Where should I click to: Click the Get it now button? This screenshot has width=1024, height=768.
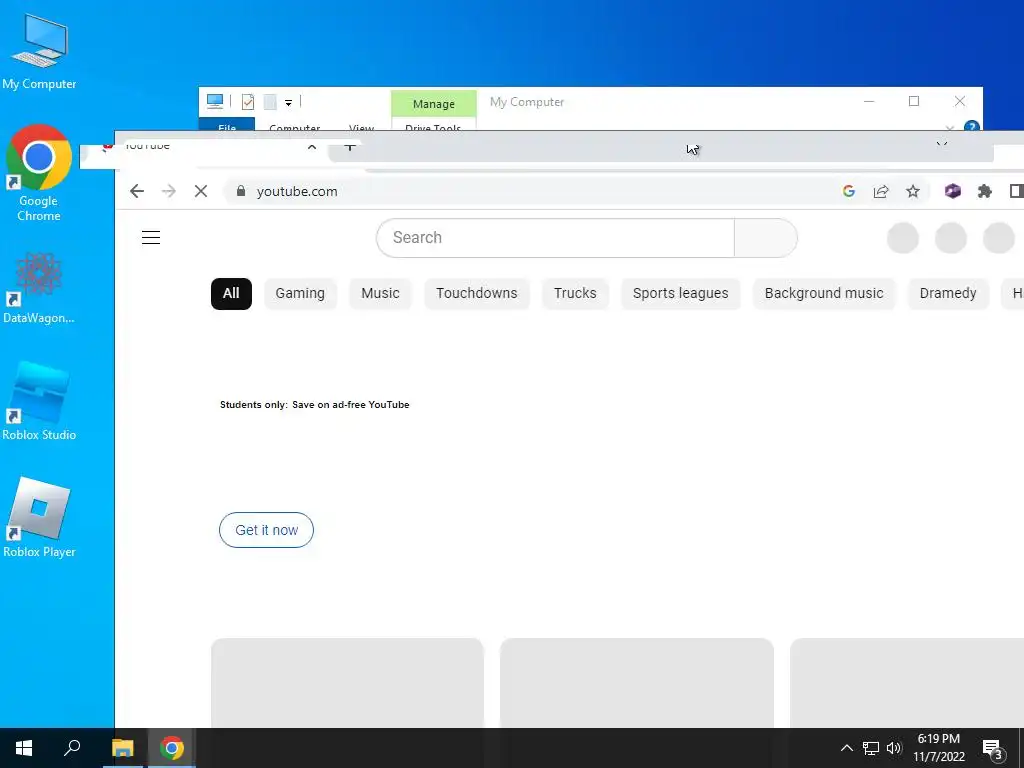click(x=266, y=530)
